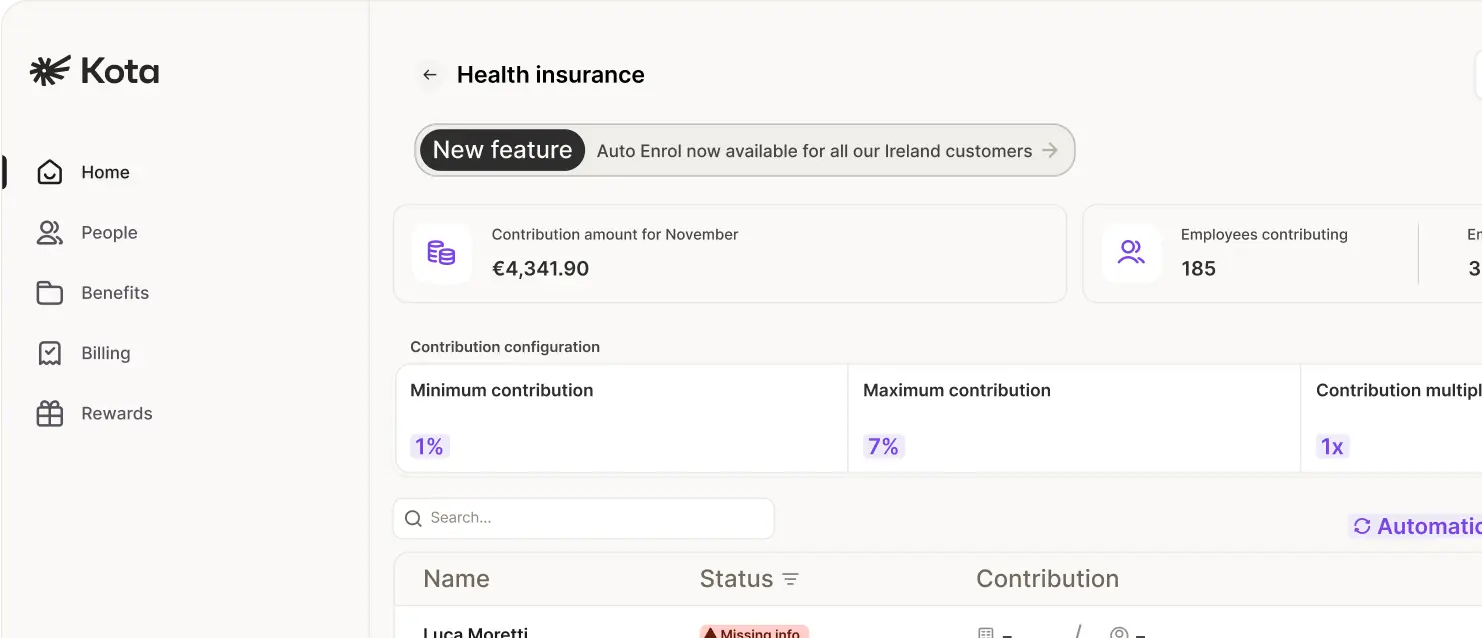Click the Benefits folder icon
The width and height of the screenshot is (1482, 638).
(49, 293)
